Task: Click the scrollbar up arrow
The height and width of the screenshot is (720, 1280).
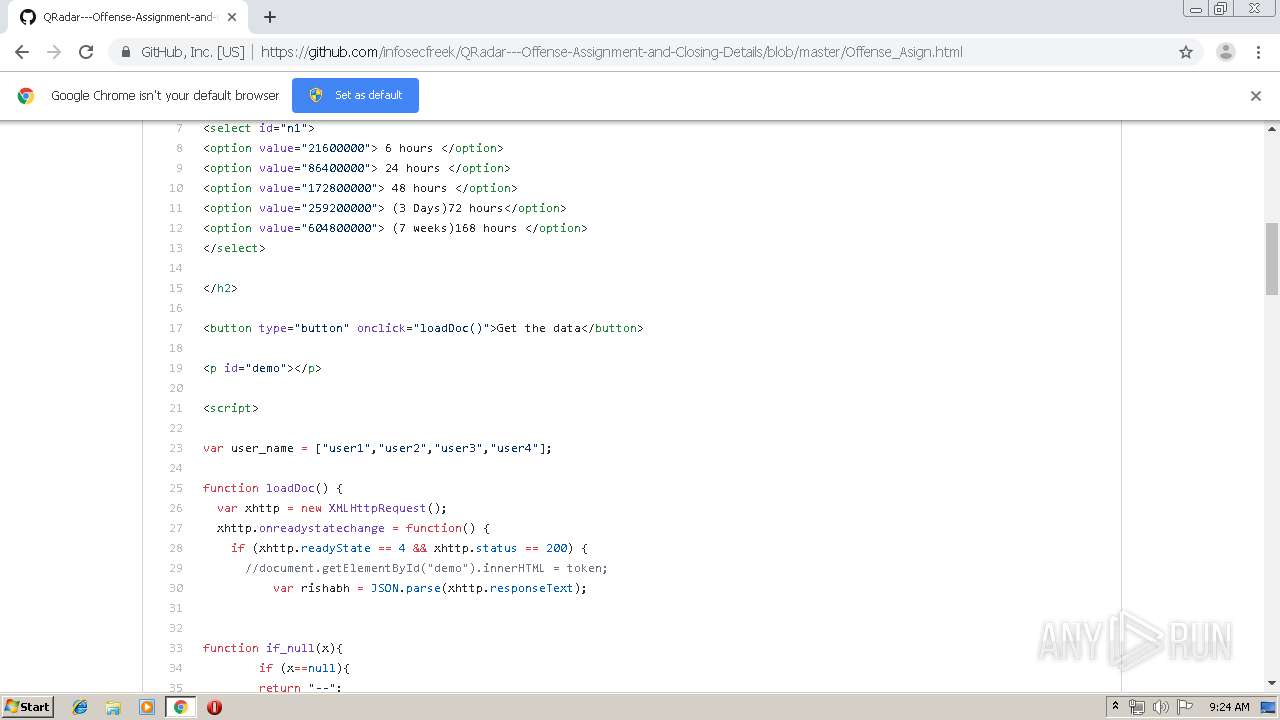Action: [1272, 130]
